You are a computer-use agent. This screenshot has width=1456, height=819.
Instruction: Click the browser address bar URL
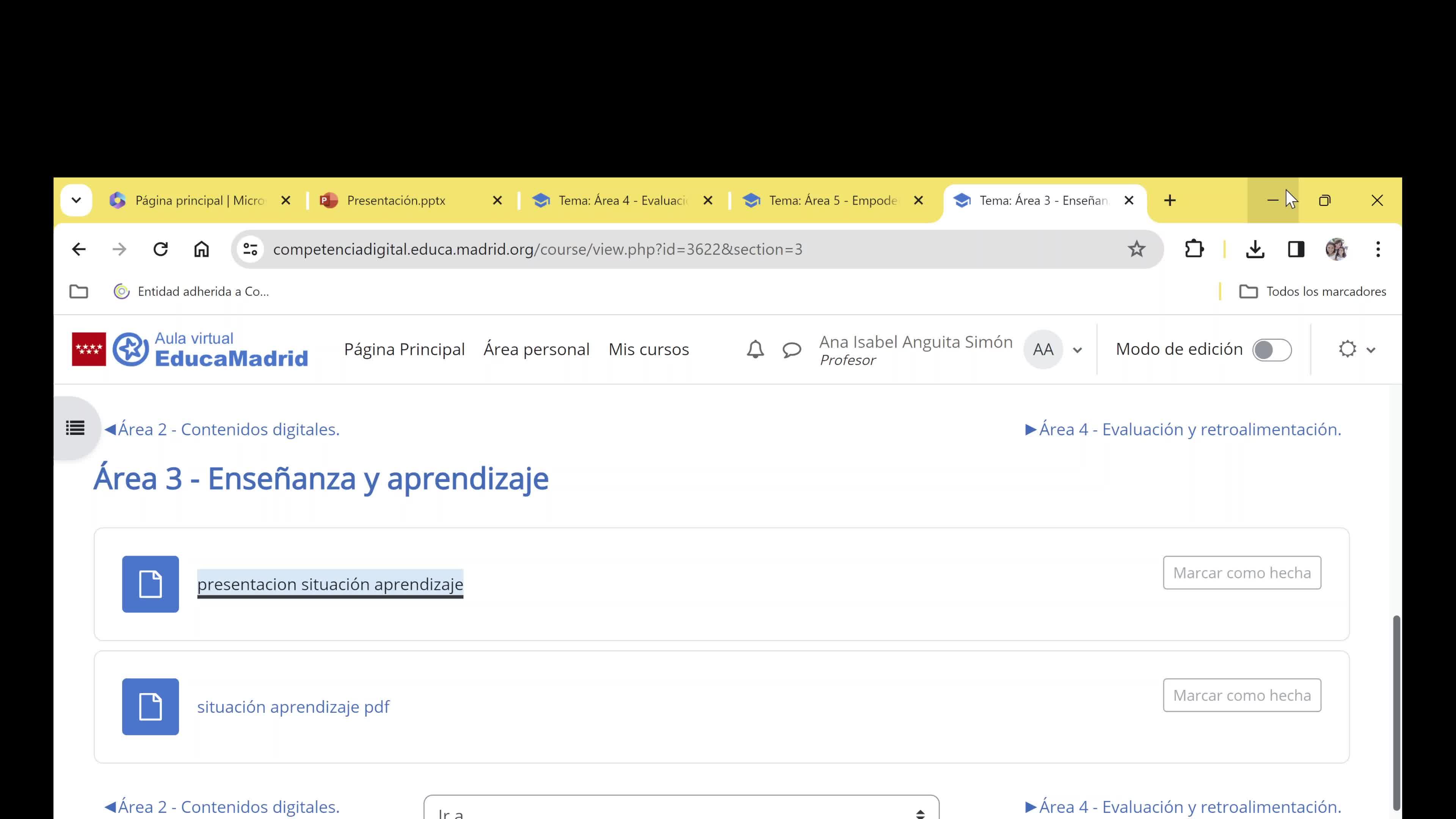click(x=537, y=249)
